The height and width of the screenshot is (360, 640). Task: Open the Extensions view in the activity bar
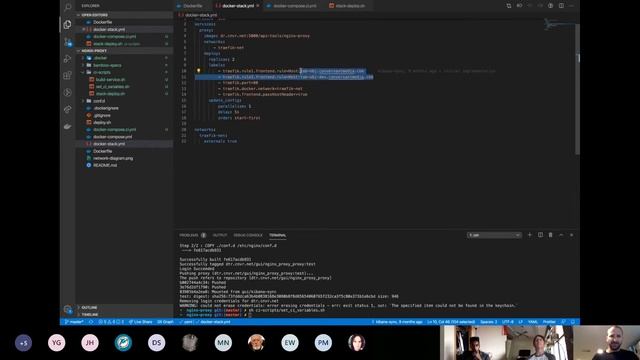tap(68, 76)
